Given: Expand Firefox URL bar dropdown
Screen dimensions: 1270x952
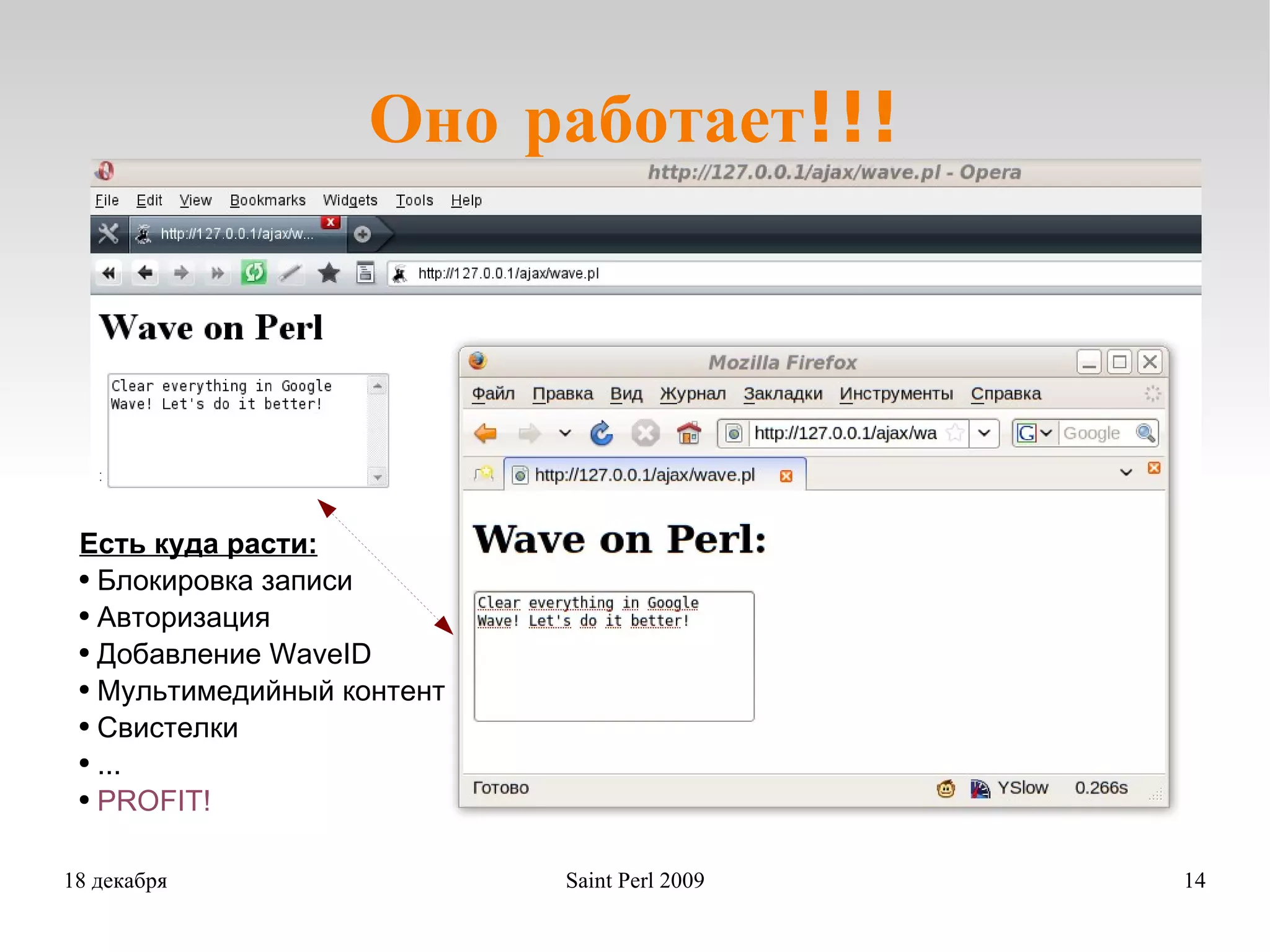Looking at the screenshot, I should coord(984,433).
